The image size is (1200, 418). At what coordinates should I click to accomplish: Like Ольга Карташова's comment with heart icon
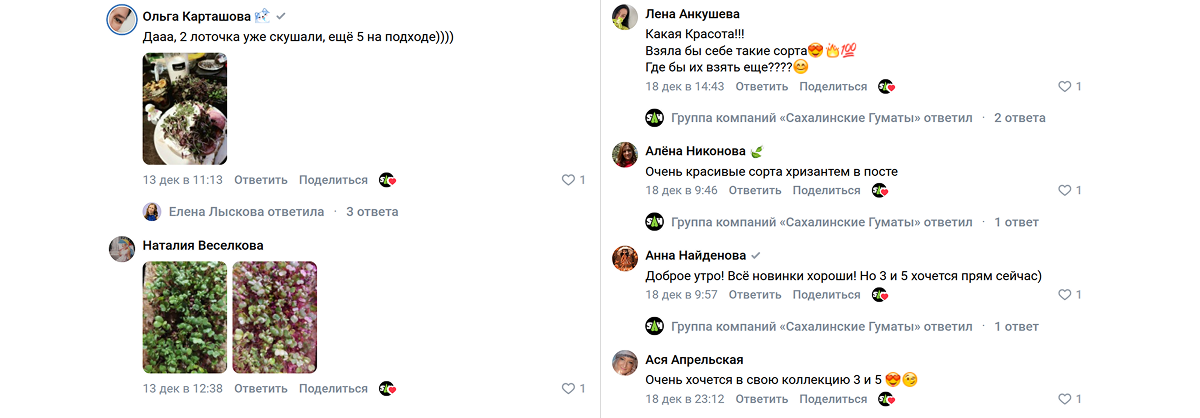click(568, 180)
